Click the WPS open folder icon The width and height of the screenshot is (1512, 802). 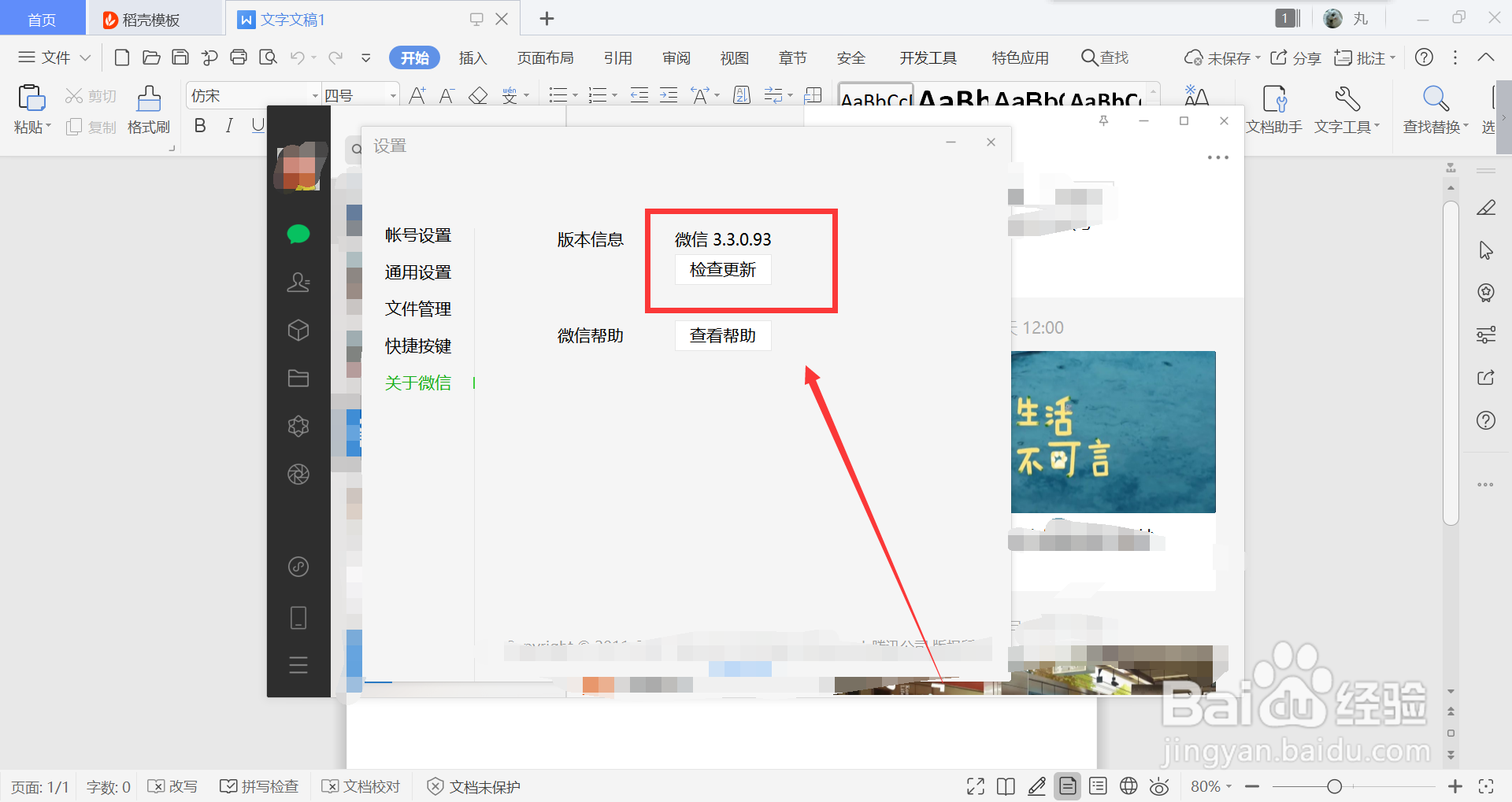(151, 57)
